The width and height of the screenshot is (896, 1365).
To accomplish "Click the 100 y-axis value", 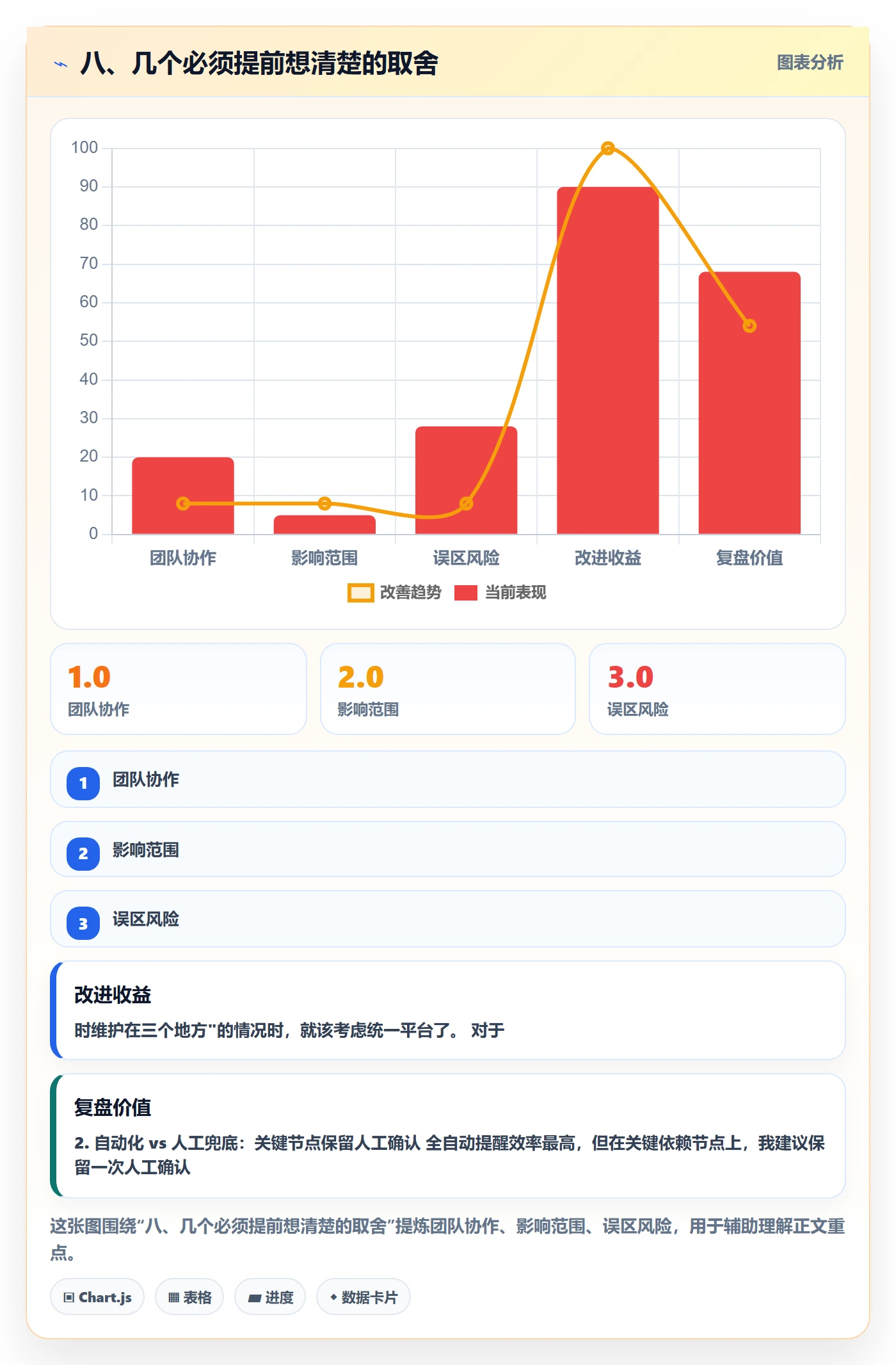I will (84, 148).
